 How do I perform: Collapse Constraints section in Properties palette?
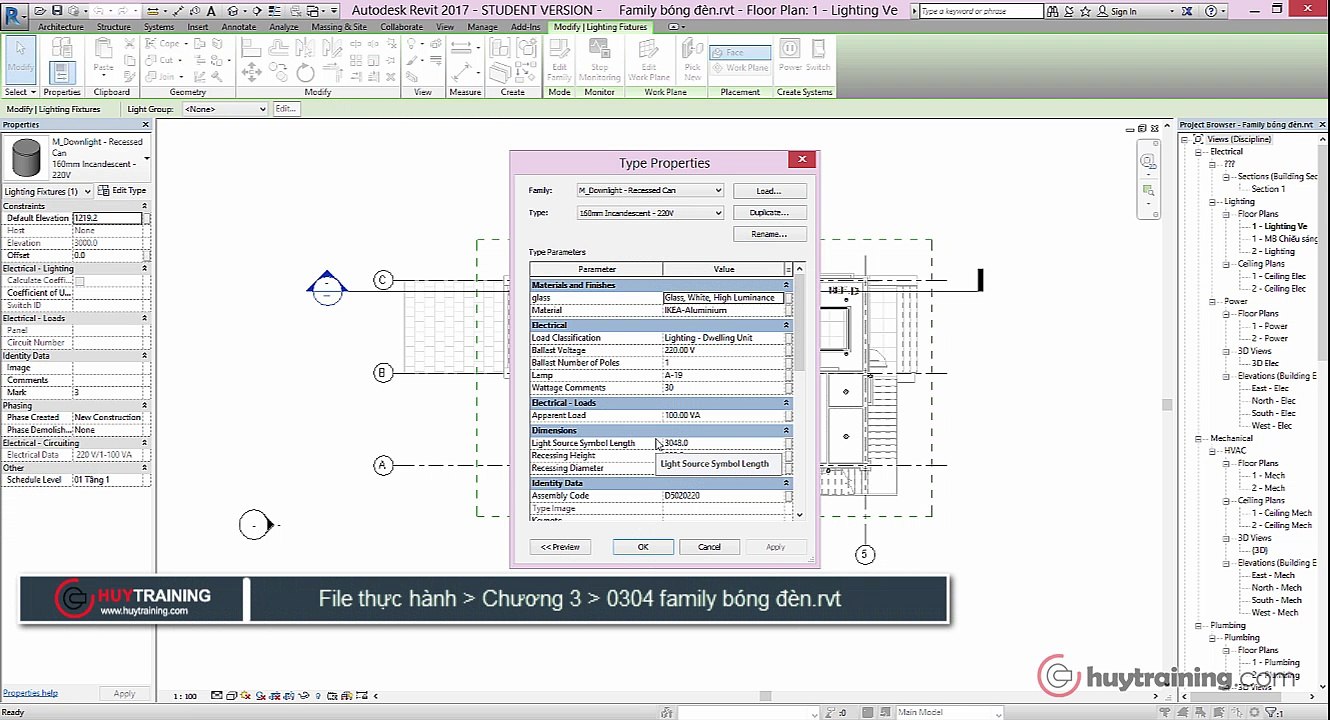click(145, 206)
